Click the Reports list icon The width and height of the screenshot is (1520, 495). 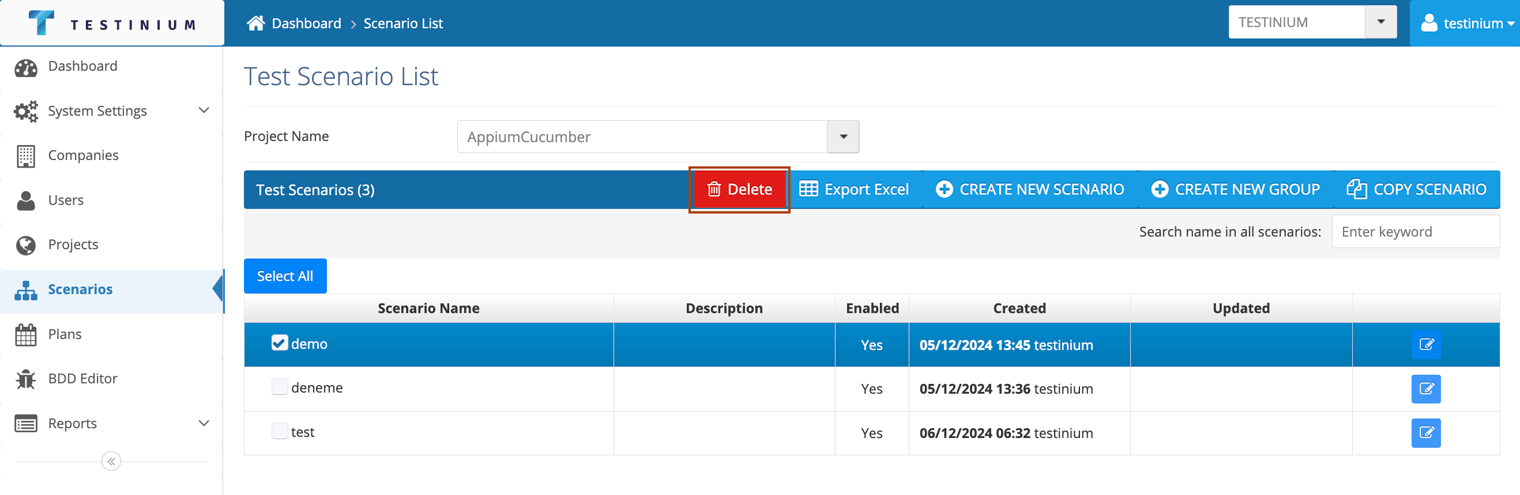(x=26, y=424)
